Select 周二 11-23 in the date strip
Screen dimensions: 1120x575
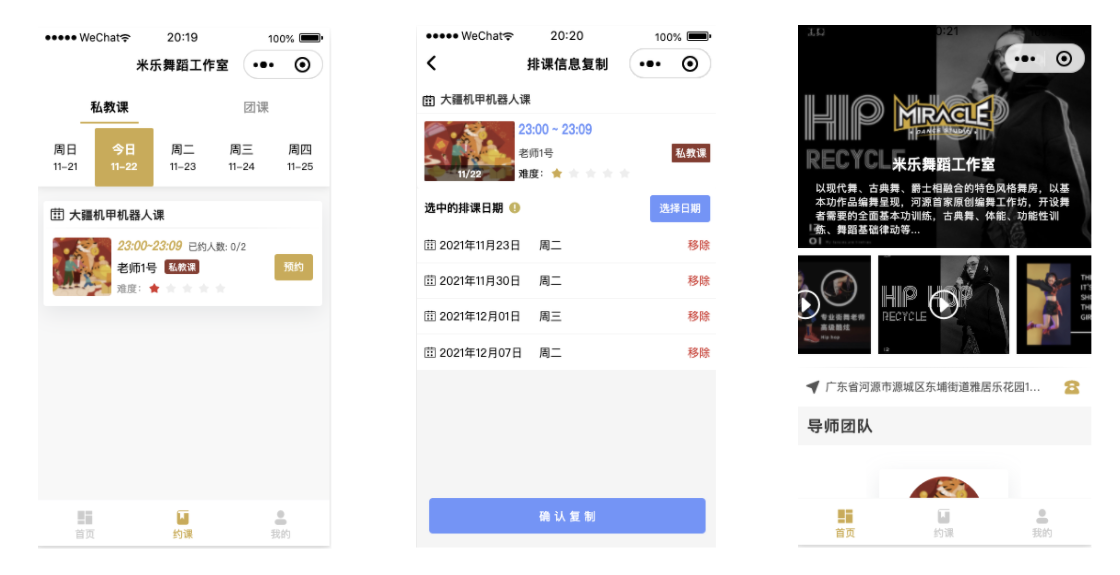point(182,157)
